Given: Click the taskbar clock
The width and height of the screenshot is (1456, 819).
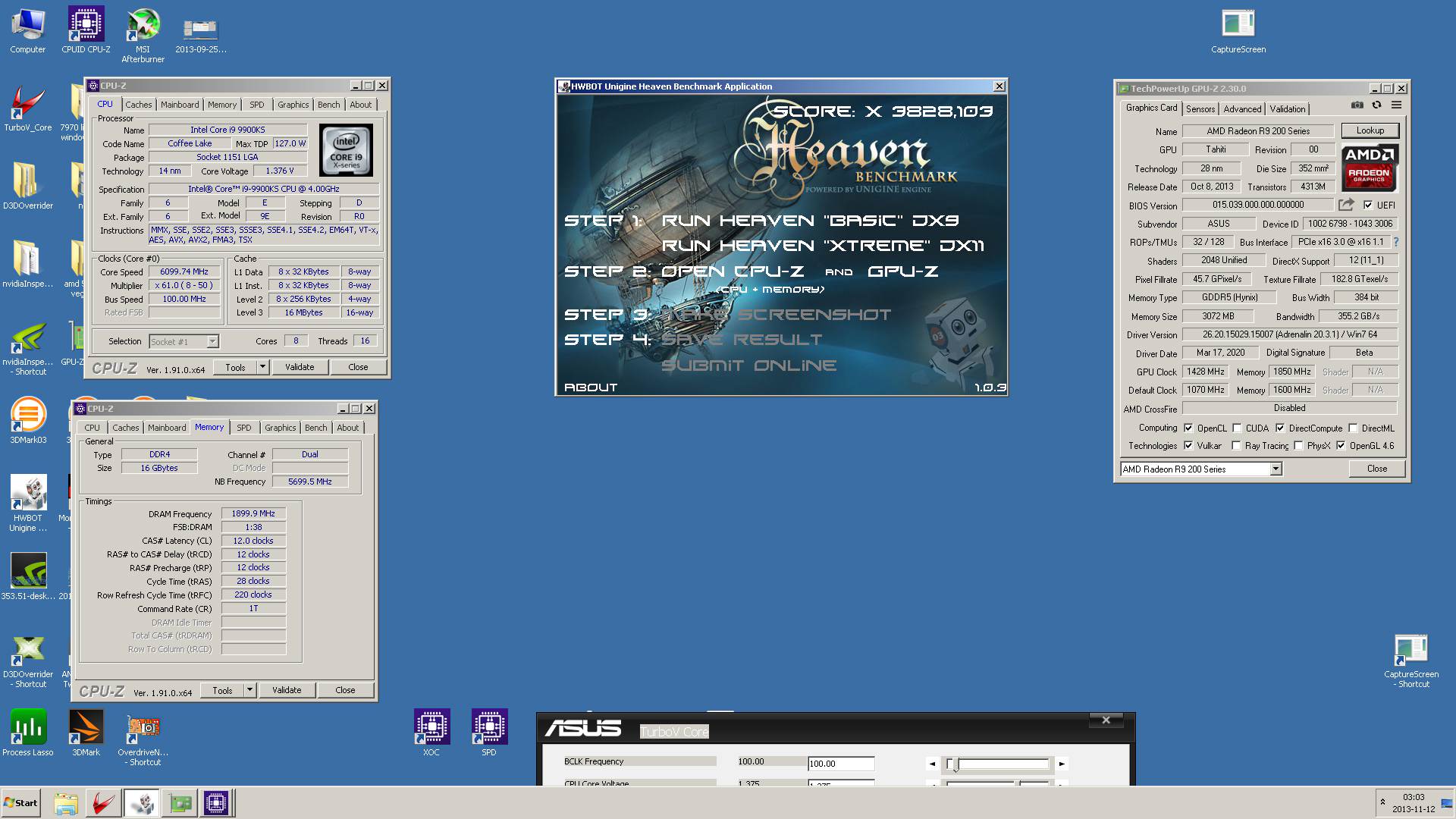Looking at the screenshot, I should [x=1414, y=803].
